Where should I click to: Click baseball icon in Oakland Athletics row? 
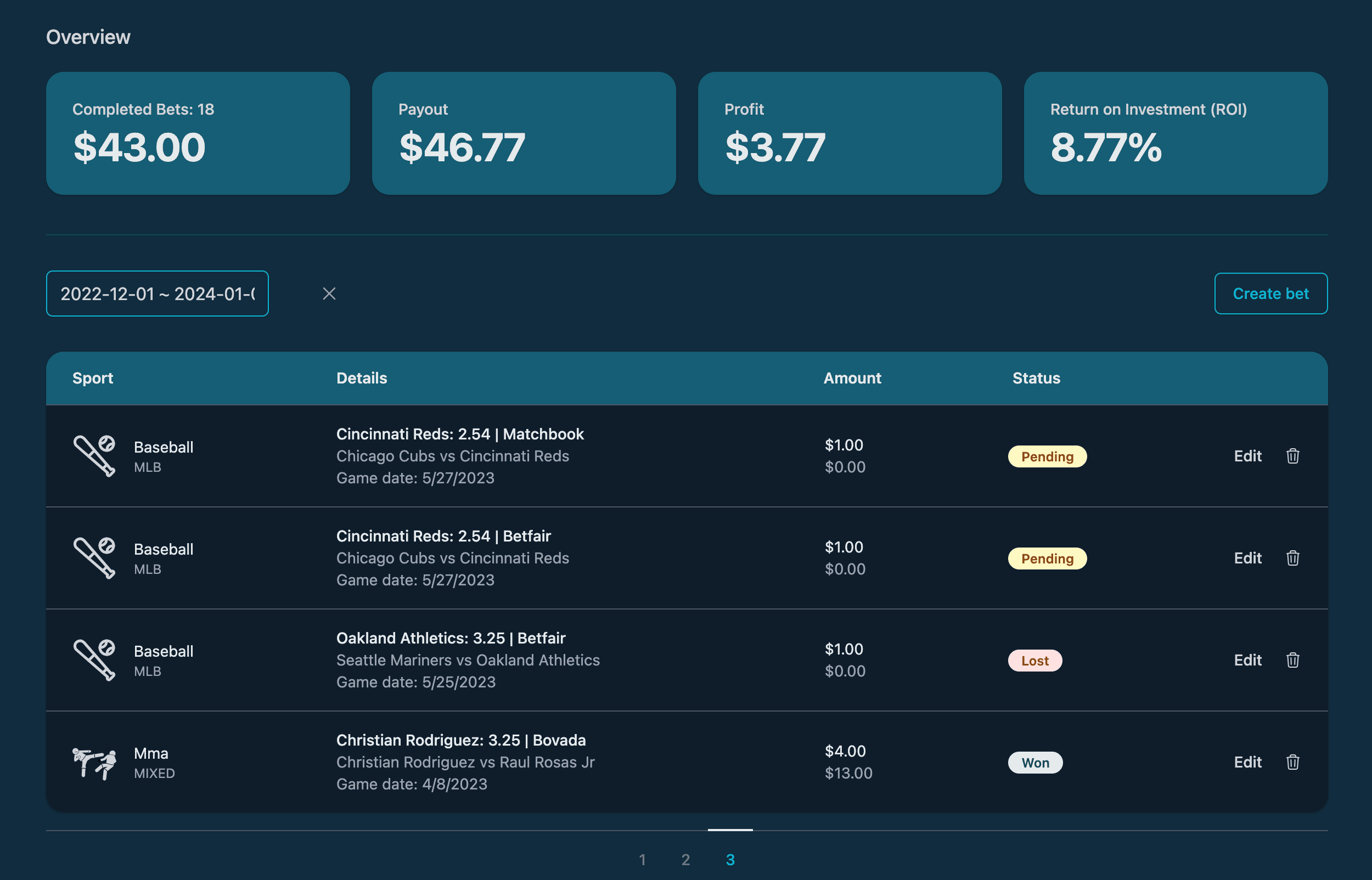pyautogui.click(x=94, y=660)
